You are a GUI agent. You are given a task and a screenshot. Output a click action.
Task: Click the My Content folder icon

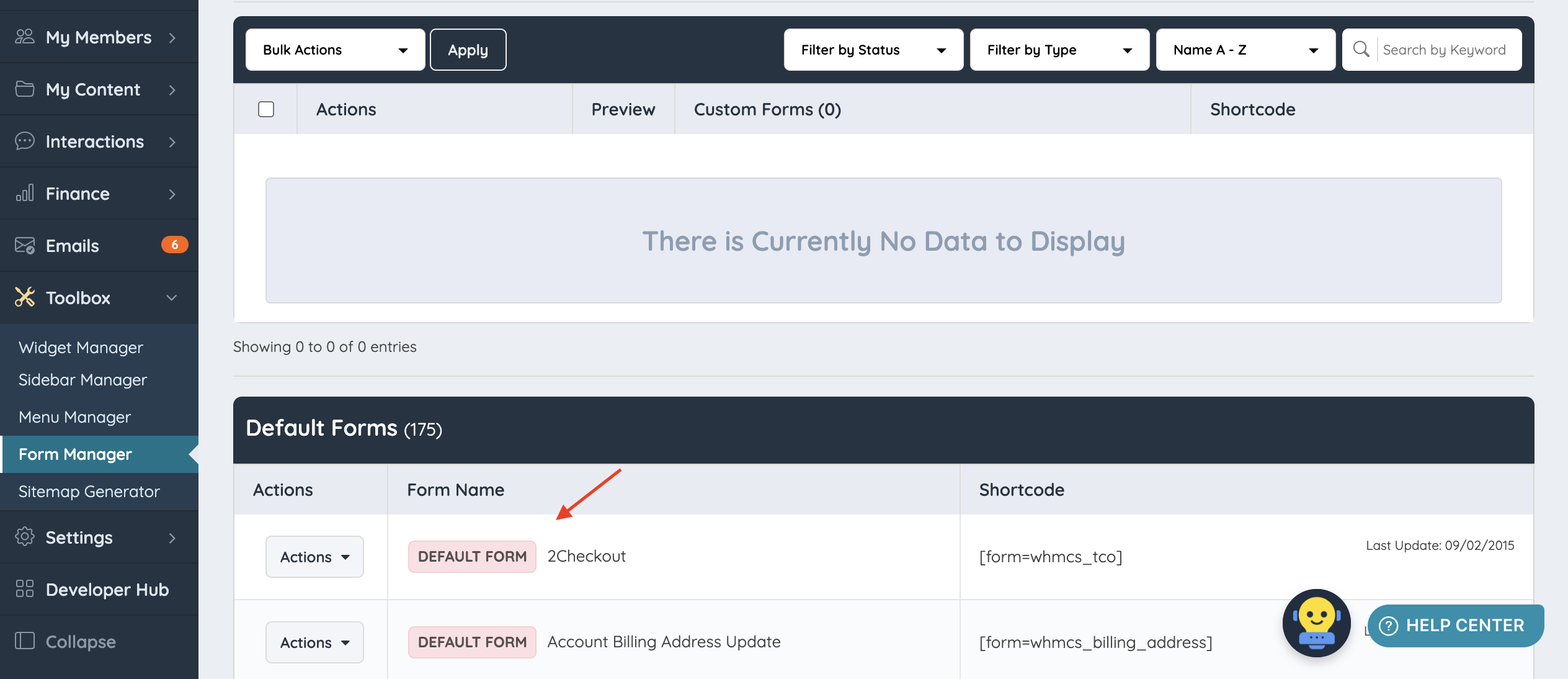coord(25,89)
